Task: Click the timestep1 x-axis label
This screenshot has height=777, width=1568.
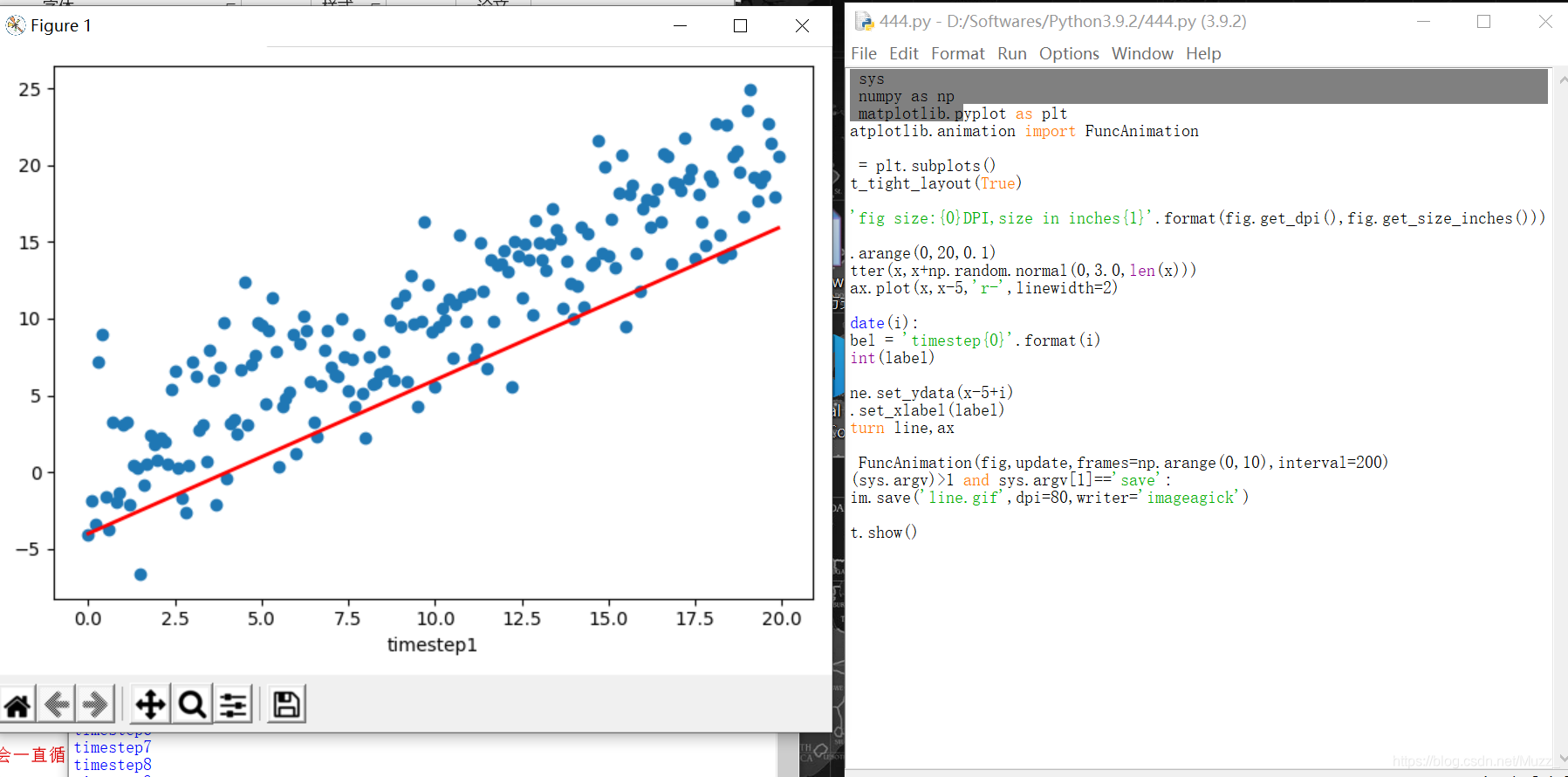Action: (432, 644)
